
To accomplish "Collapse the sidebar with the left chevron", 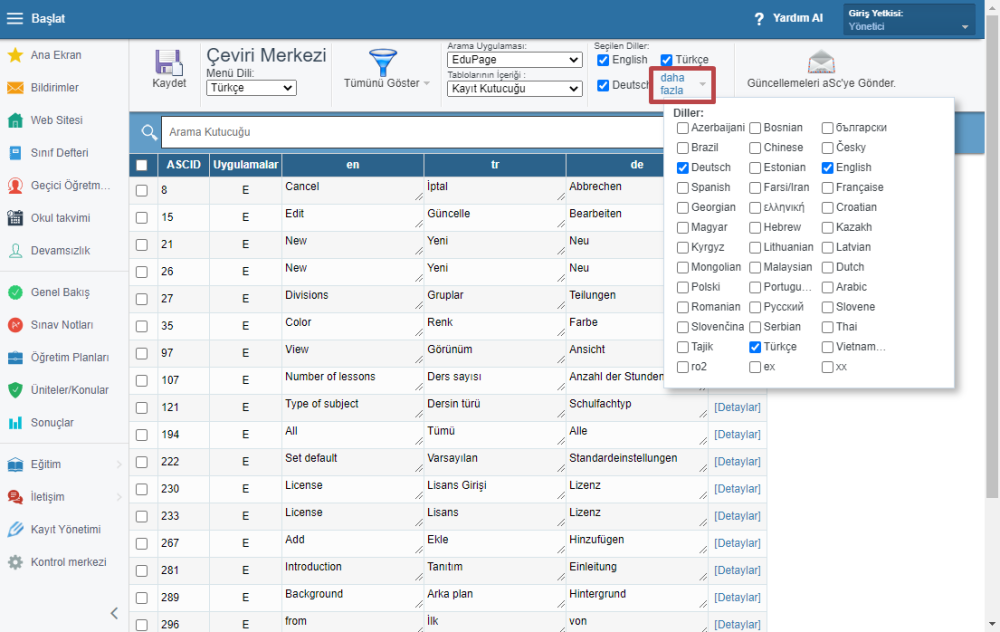I will [114, 614].
